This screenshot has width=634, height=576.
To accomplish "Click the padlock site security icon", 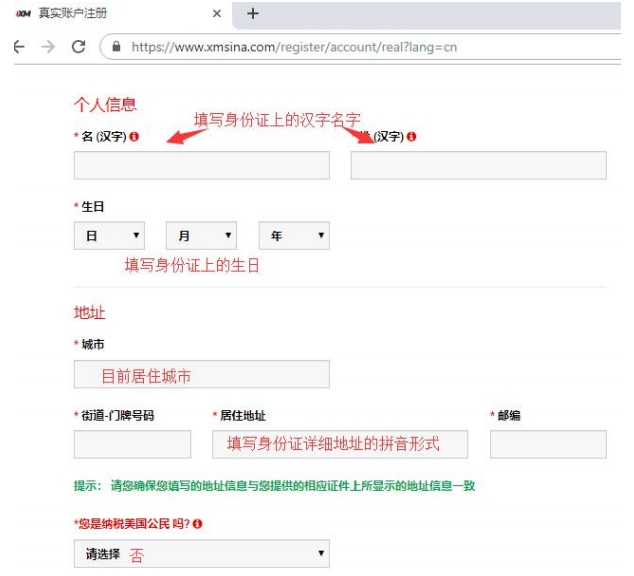I will point(118,47).
